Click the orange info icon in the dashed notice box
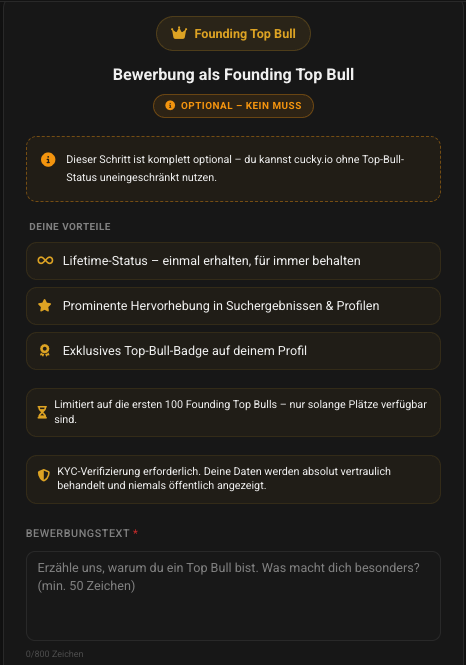 click(x=48, y=159)
